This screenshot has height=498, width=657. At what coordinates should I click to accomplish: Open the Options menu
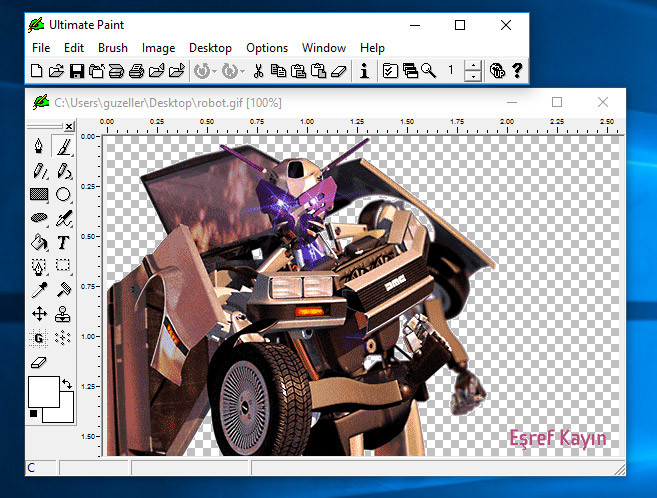coord(267,48)
